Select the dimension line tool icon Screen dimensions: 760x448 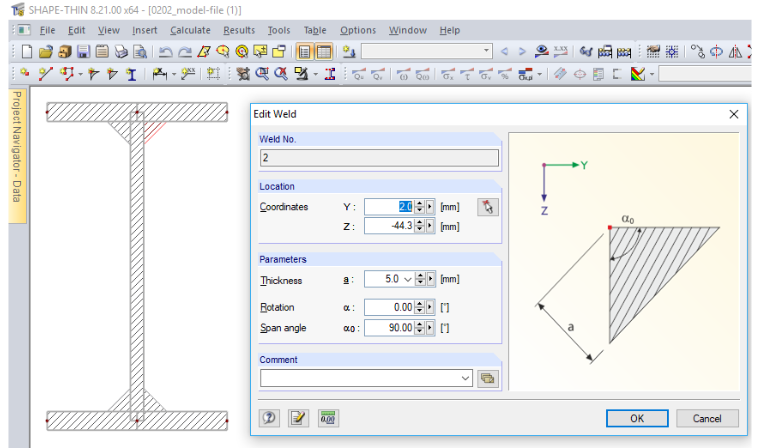(x=159, y=74)
